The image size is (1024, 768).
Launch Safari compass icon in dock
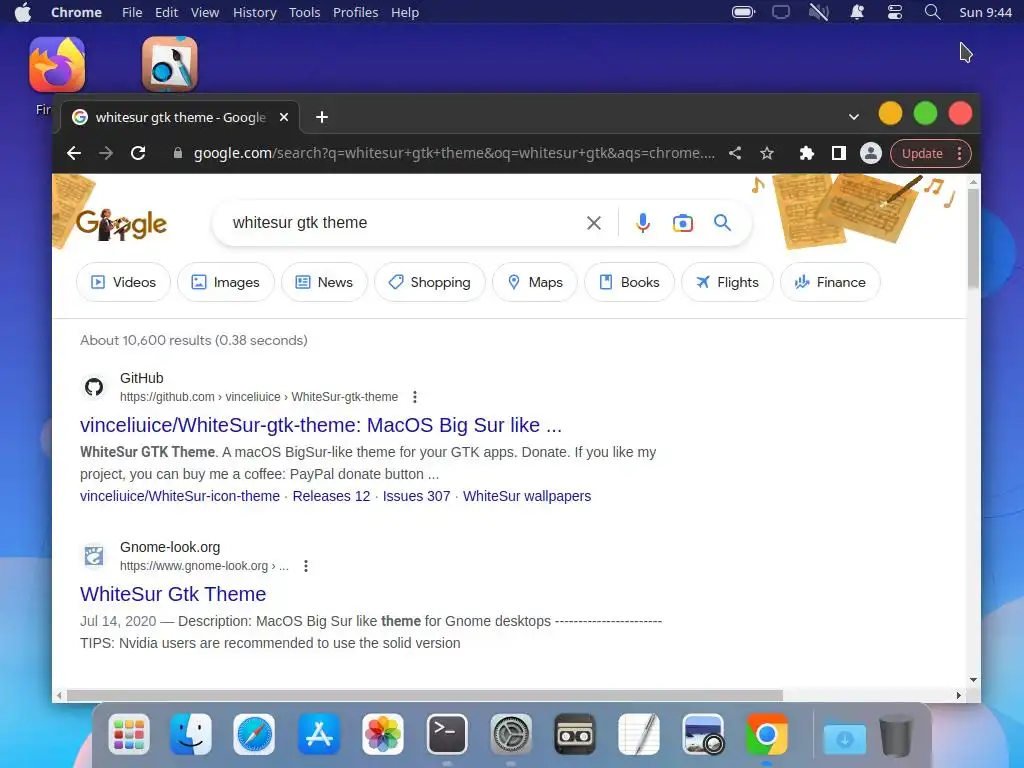[x=254, y=734]
